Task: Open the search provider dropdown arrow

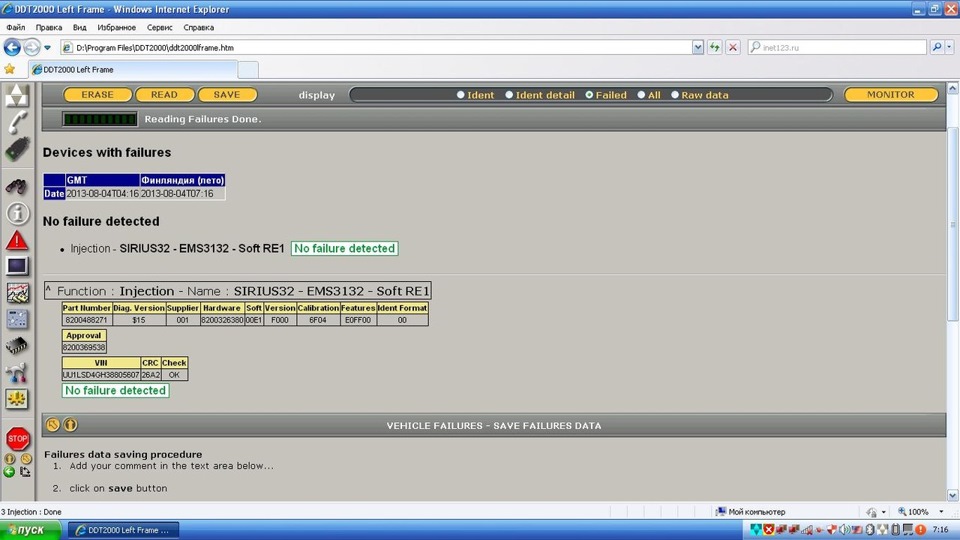Action: click(950, 47)
